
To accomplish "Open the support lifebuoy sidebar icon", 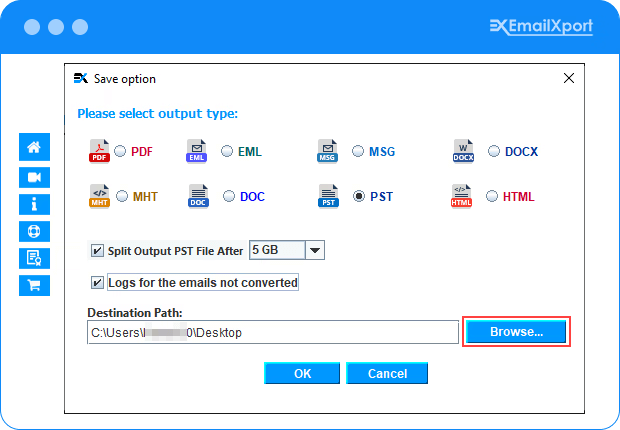I will click(34, 231).
